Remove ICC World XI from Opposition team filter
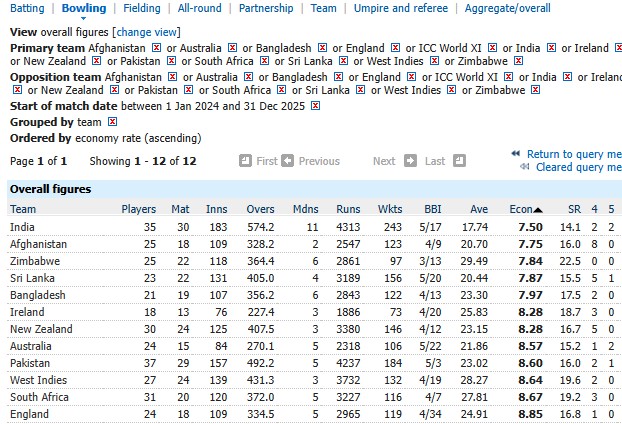The height and width of the screenshot is (424, 622). pyautogui.click(x=509, y=77)
